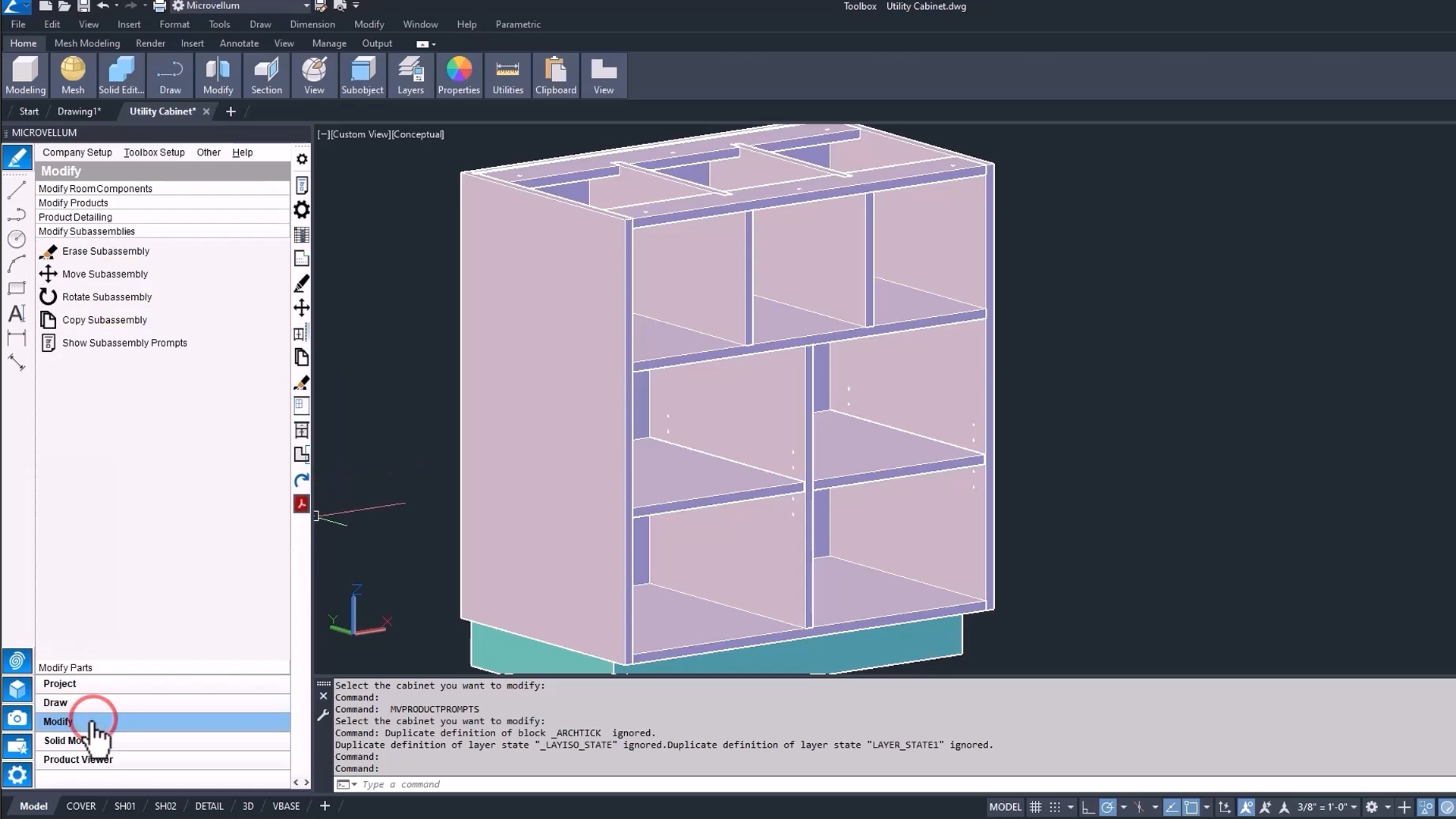1456x819 pixels.
Task: Open the Solid Editing ribbon panel
Action: (x=121, y=76)
